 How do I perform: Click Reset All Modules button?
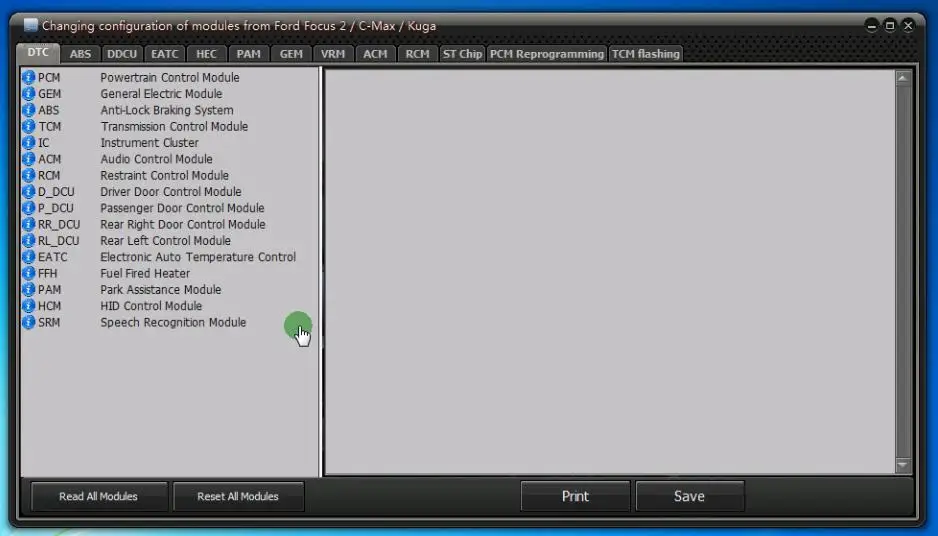[238, 497]
